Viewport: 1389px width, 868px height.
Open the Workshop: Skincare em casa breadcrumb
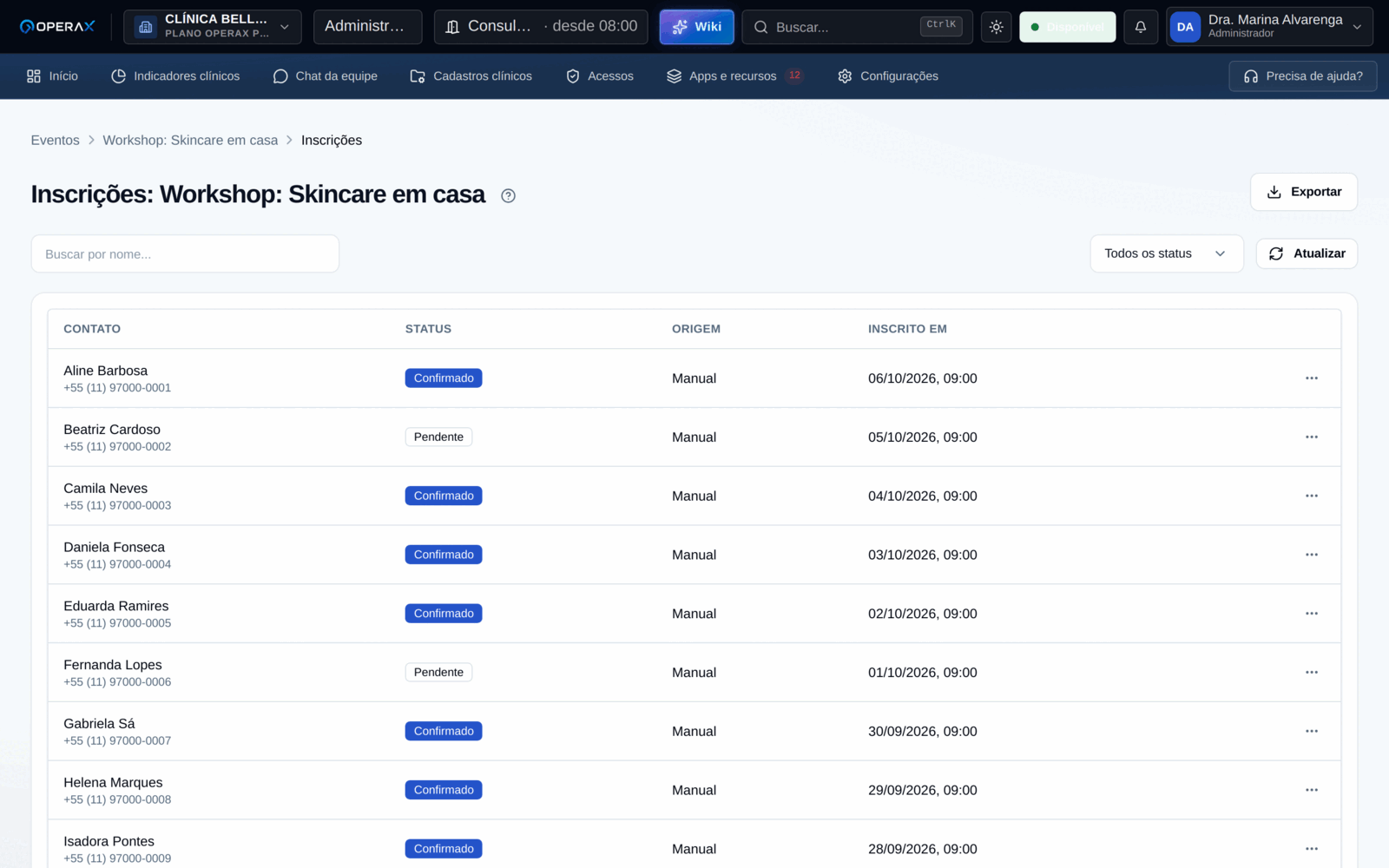click(x=190, y=141)
